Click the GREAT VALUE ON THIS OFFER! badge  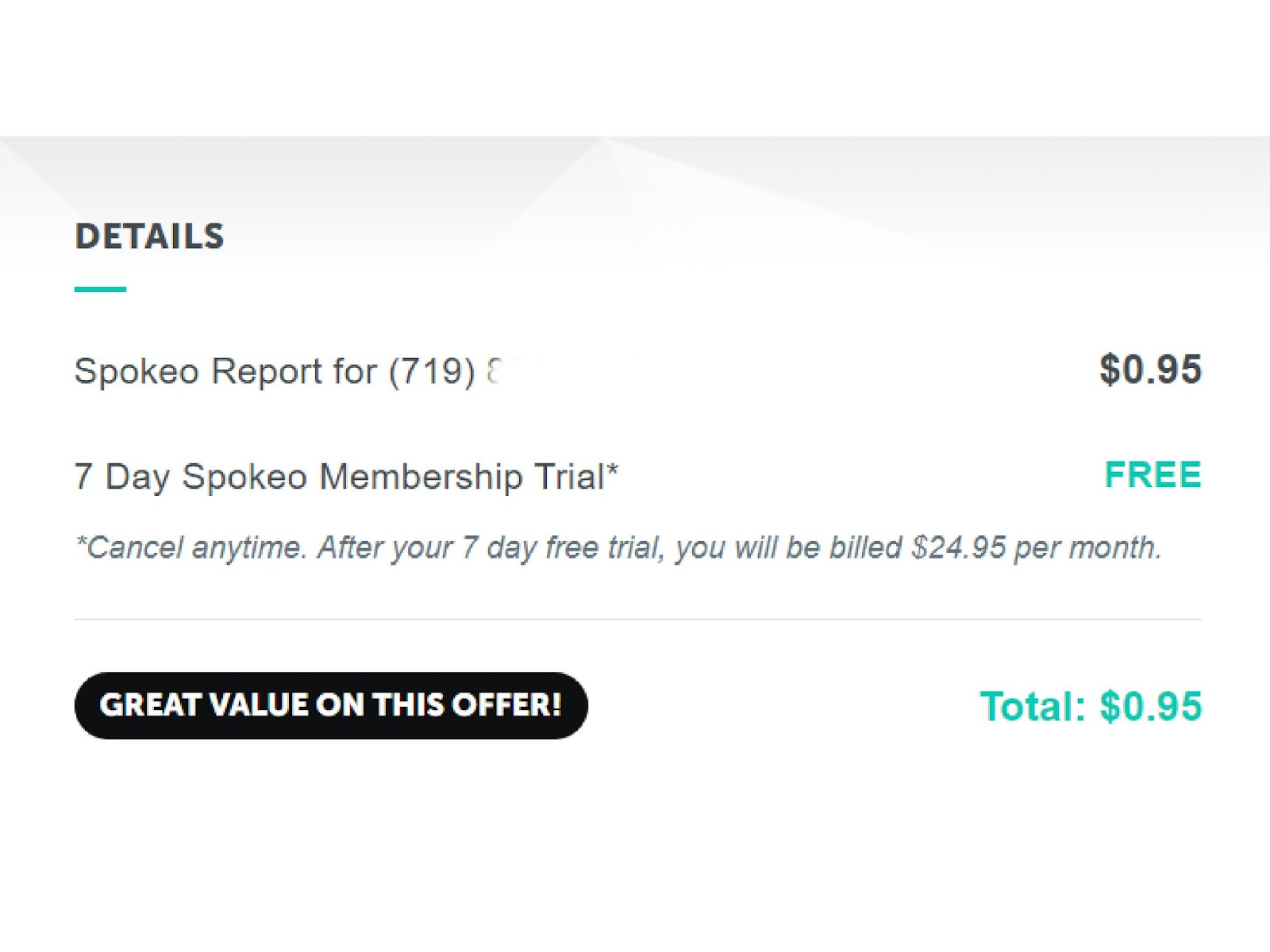point(330,705)
